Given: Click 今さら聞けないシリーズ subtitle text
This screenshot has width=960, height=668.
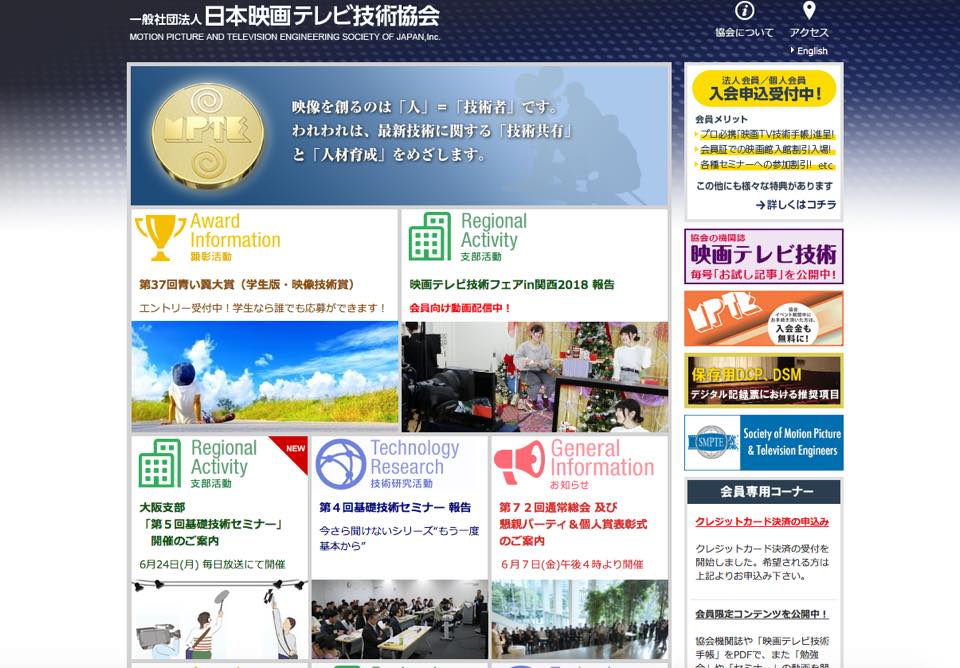Looking at the screenshot, I should (399, 538).
